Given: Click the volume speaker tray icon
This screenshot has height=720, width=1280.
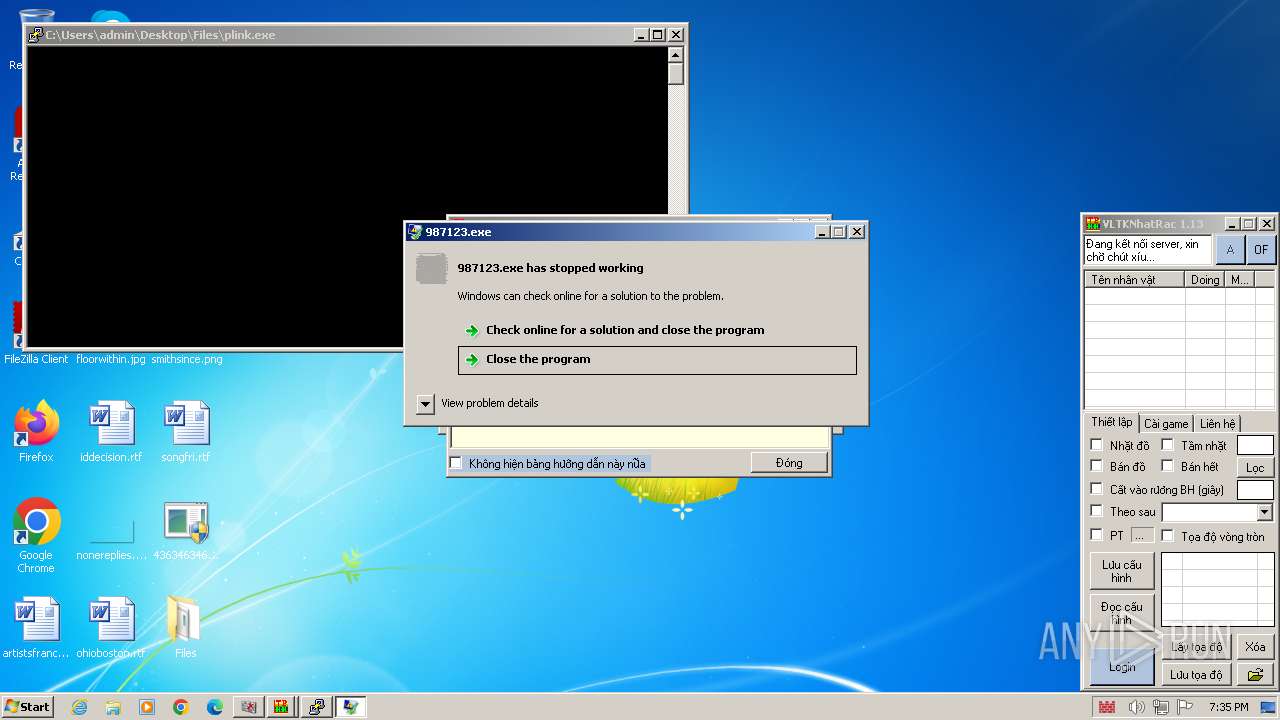Looking at the screenshot, I should coord(1136,707).
